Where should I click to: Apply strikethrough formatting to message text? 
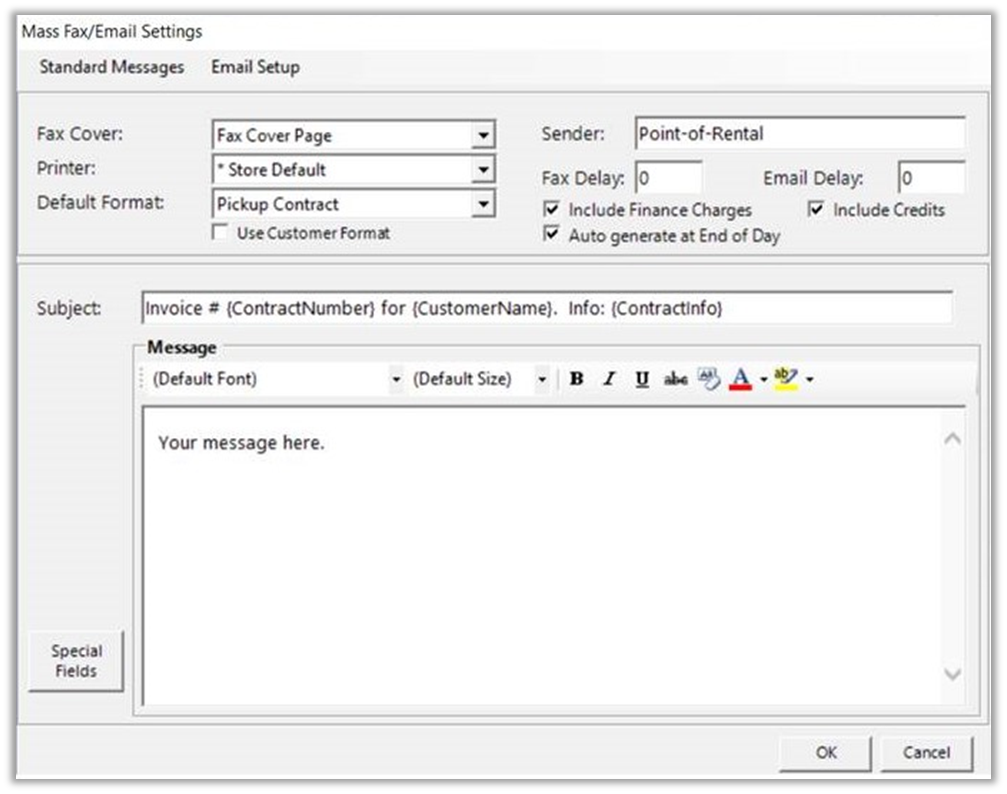pos(676,379)
